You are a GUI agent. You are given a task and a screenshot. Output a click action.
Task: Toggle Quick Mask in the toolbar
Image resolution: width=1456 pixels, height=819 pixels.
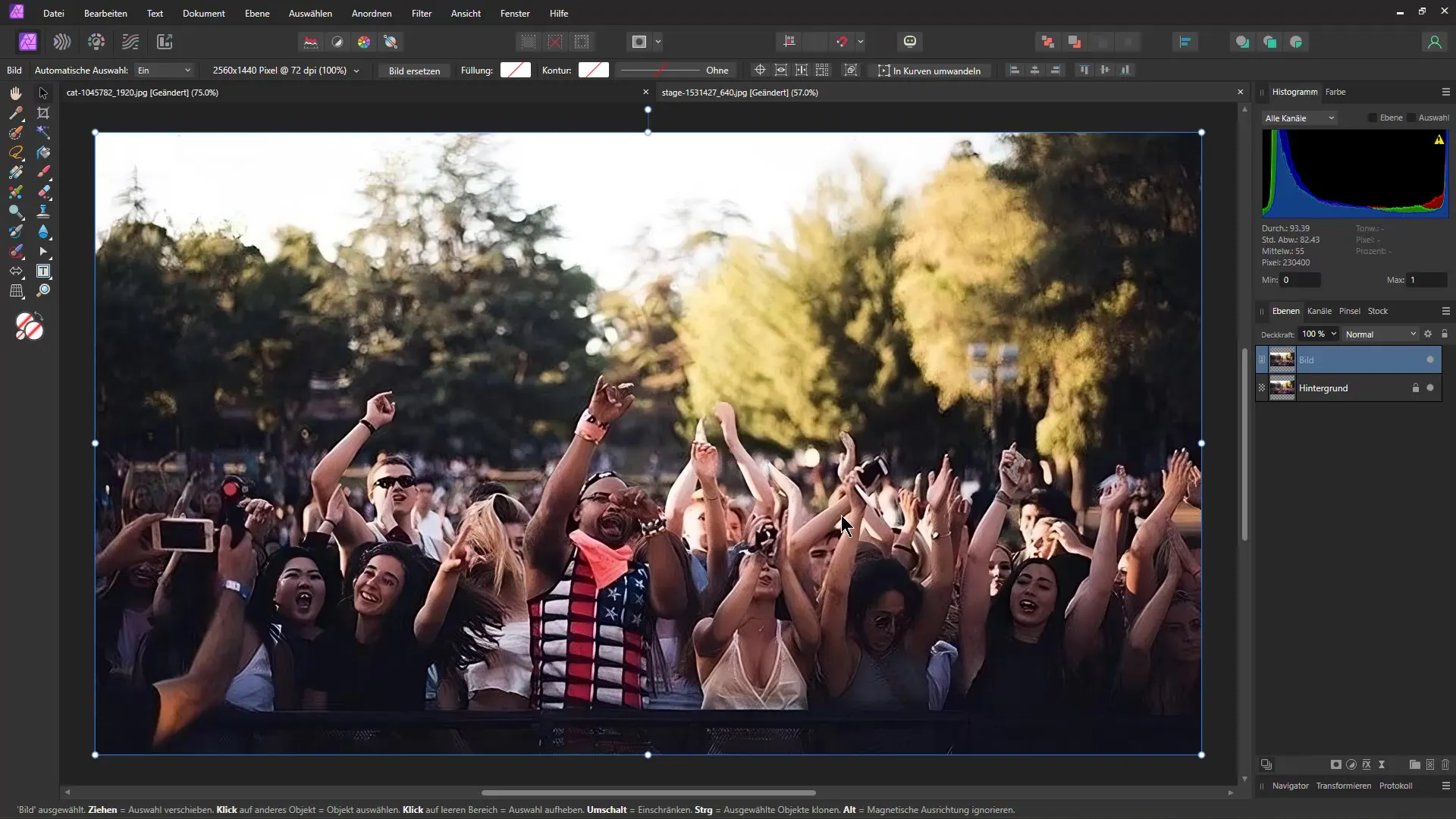[x=639, y=42]
